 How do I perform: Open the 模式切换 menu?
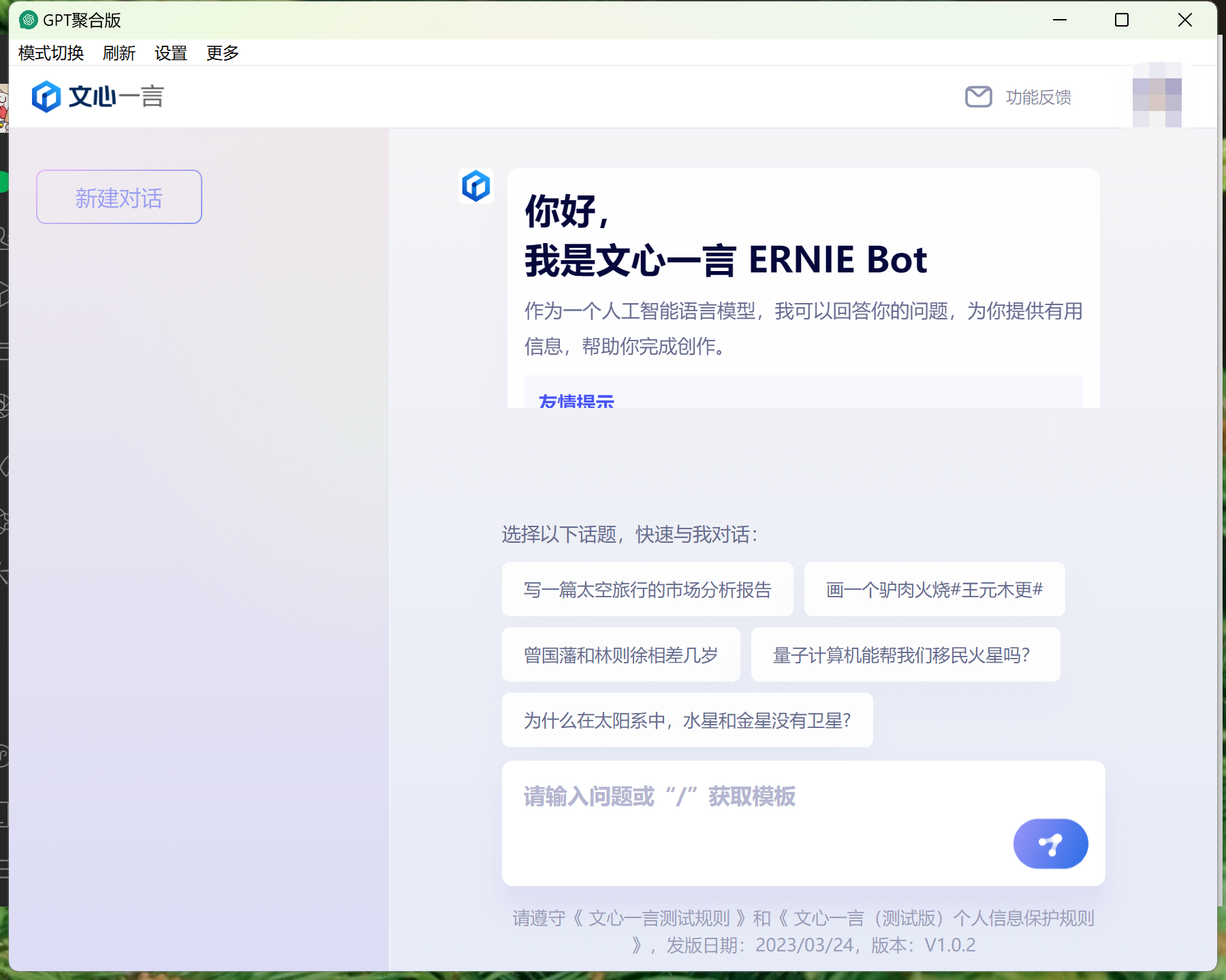[50, 52]
